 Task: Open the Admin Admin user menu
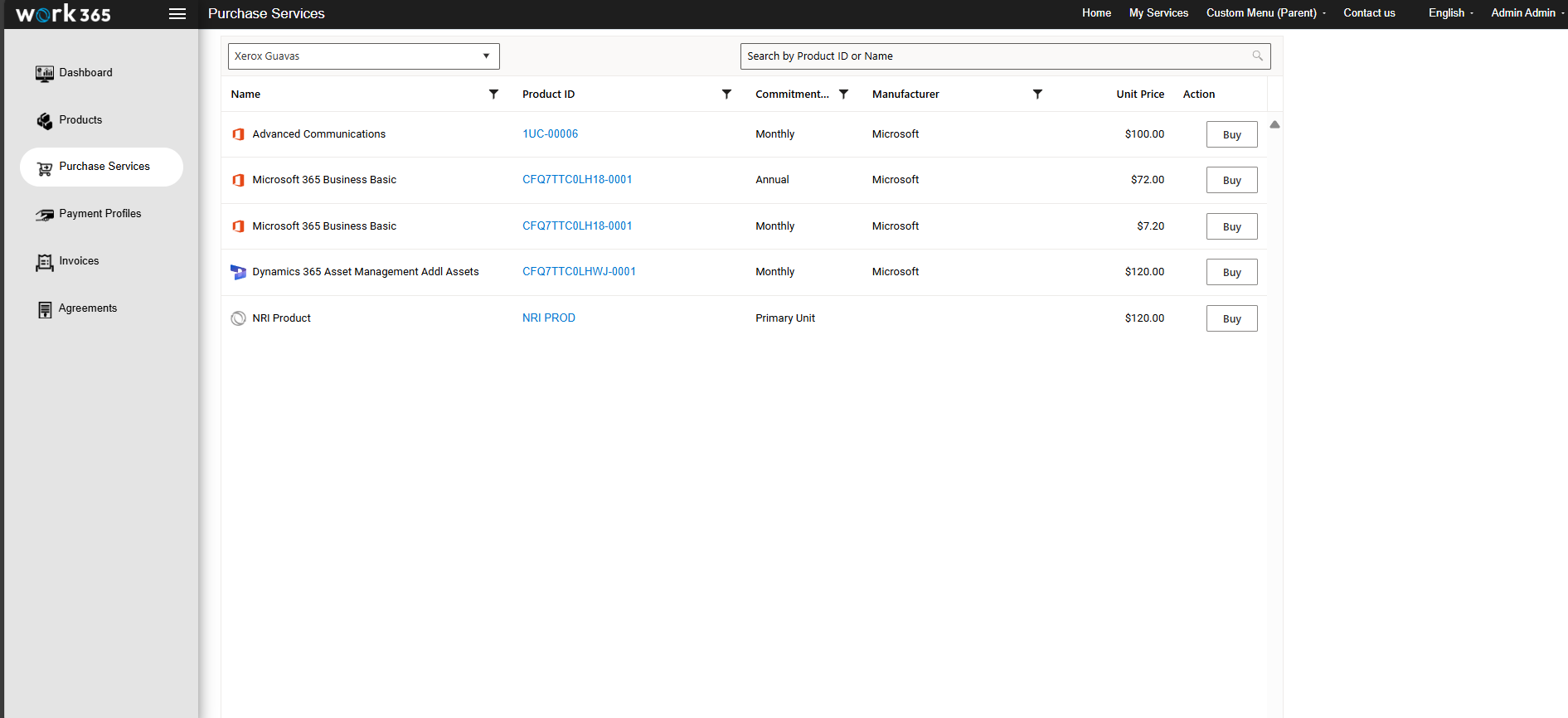pyautogui.click(x=1527, y=12)
